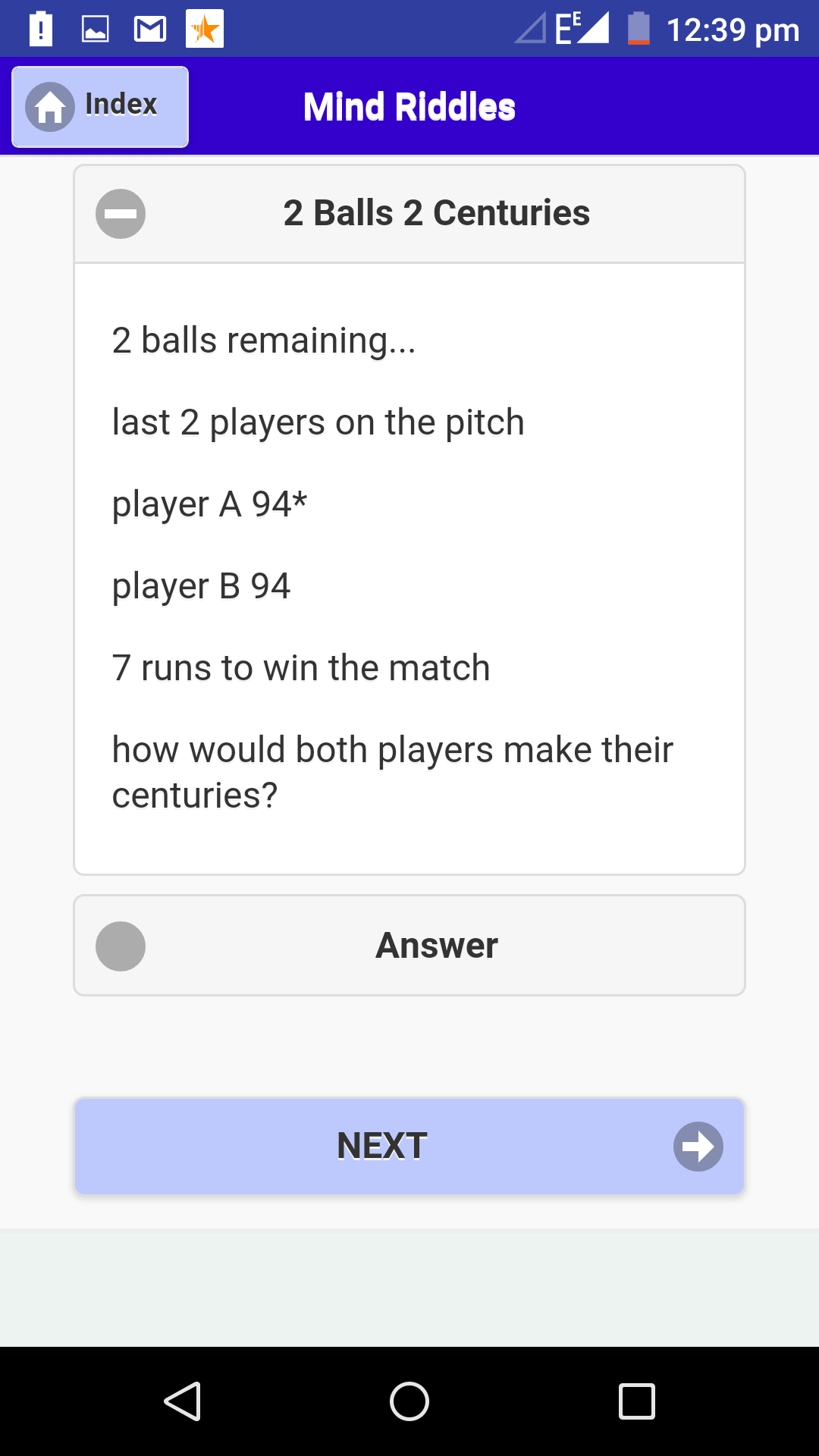Tap the battery alert notification icon
The height and width of the screenshot is (1456, 819).
(41, 30)
